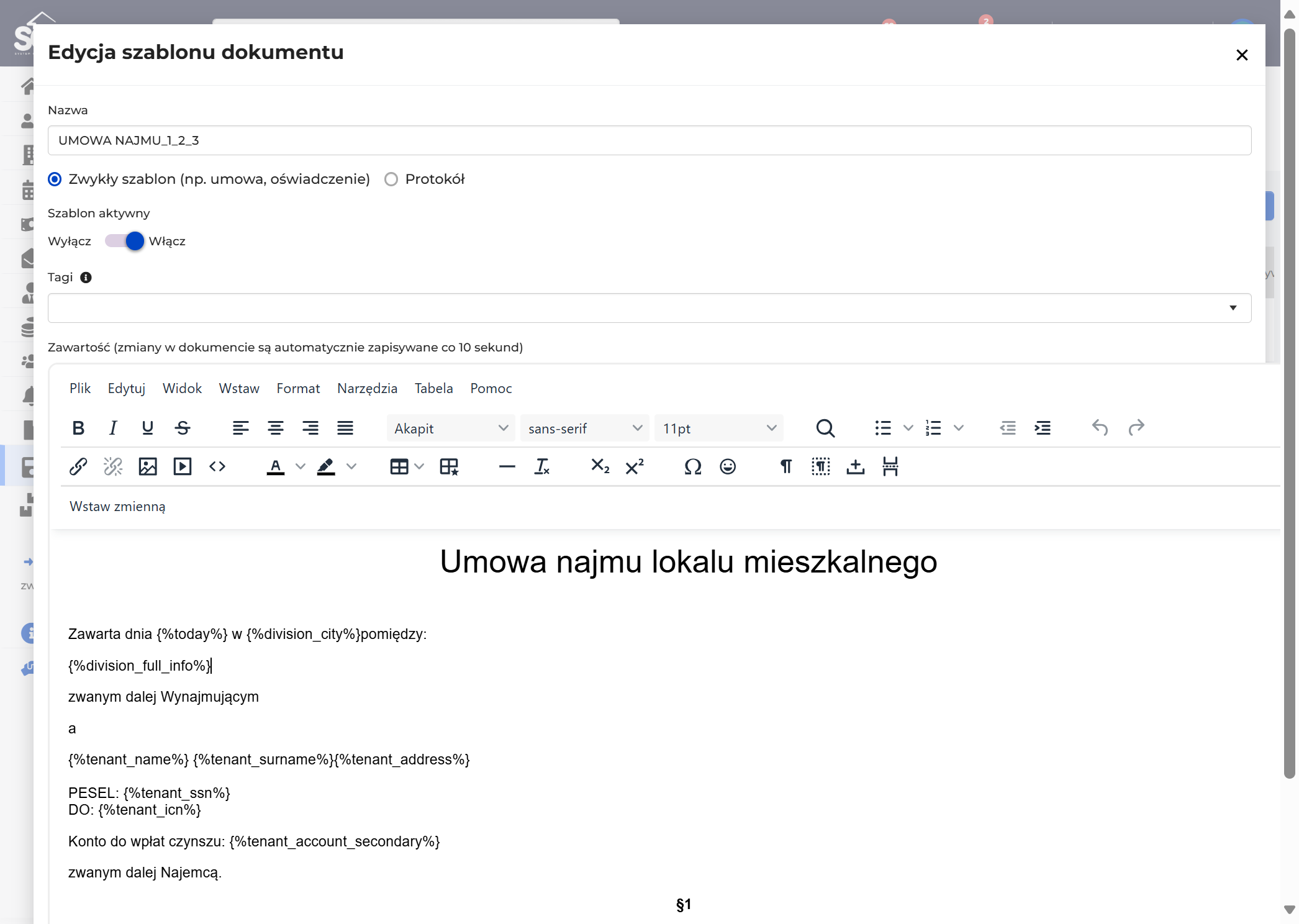
Task: Toggle underline formatting
Action: [148, 428]
